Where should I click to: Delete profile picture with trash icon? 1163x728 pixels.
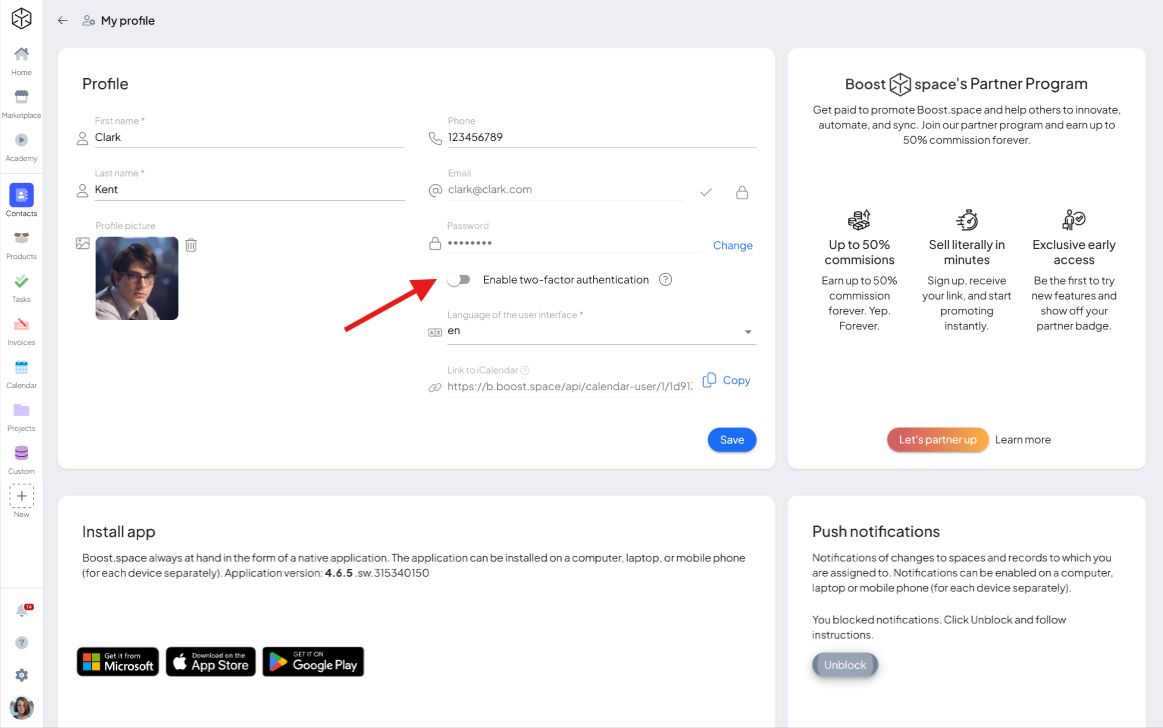point(191,245)
